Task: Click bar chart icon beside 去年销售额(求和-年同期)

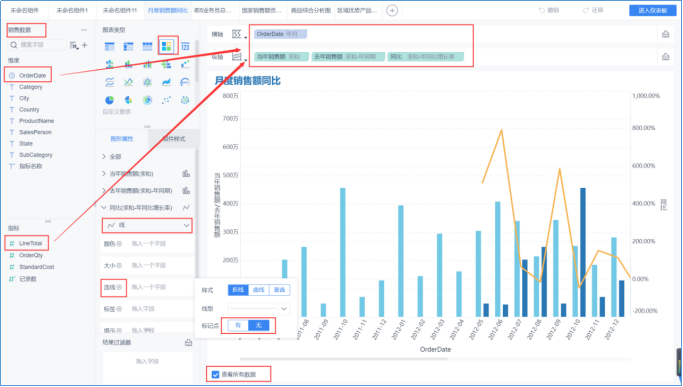Action: click(186, 190)
